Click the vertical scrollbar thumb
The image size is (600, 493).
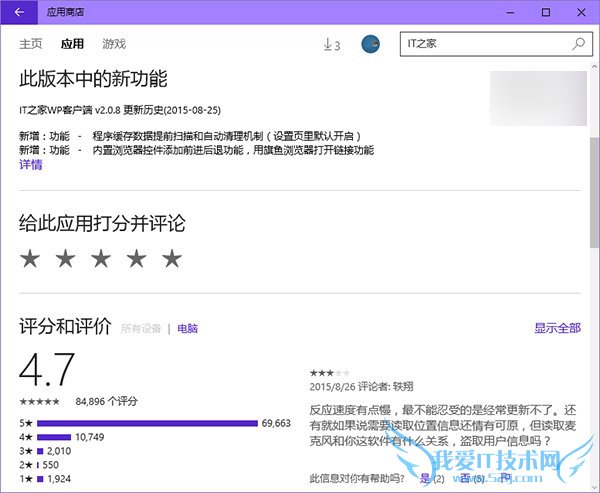tap(594, 192)
